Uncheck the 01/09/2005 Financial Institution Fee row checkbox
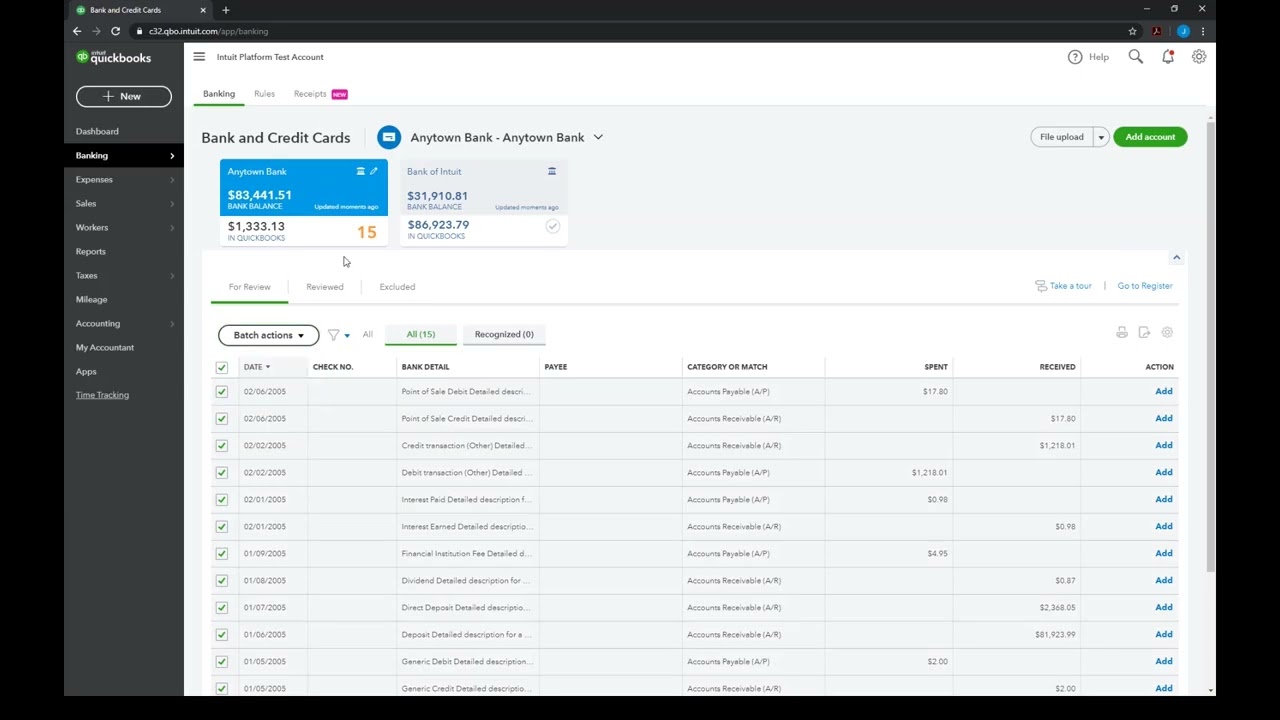This screenshot has height=720, width=1280. coord(222,554)
